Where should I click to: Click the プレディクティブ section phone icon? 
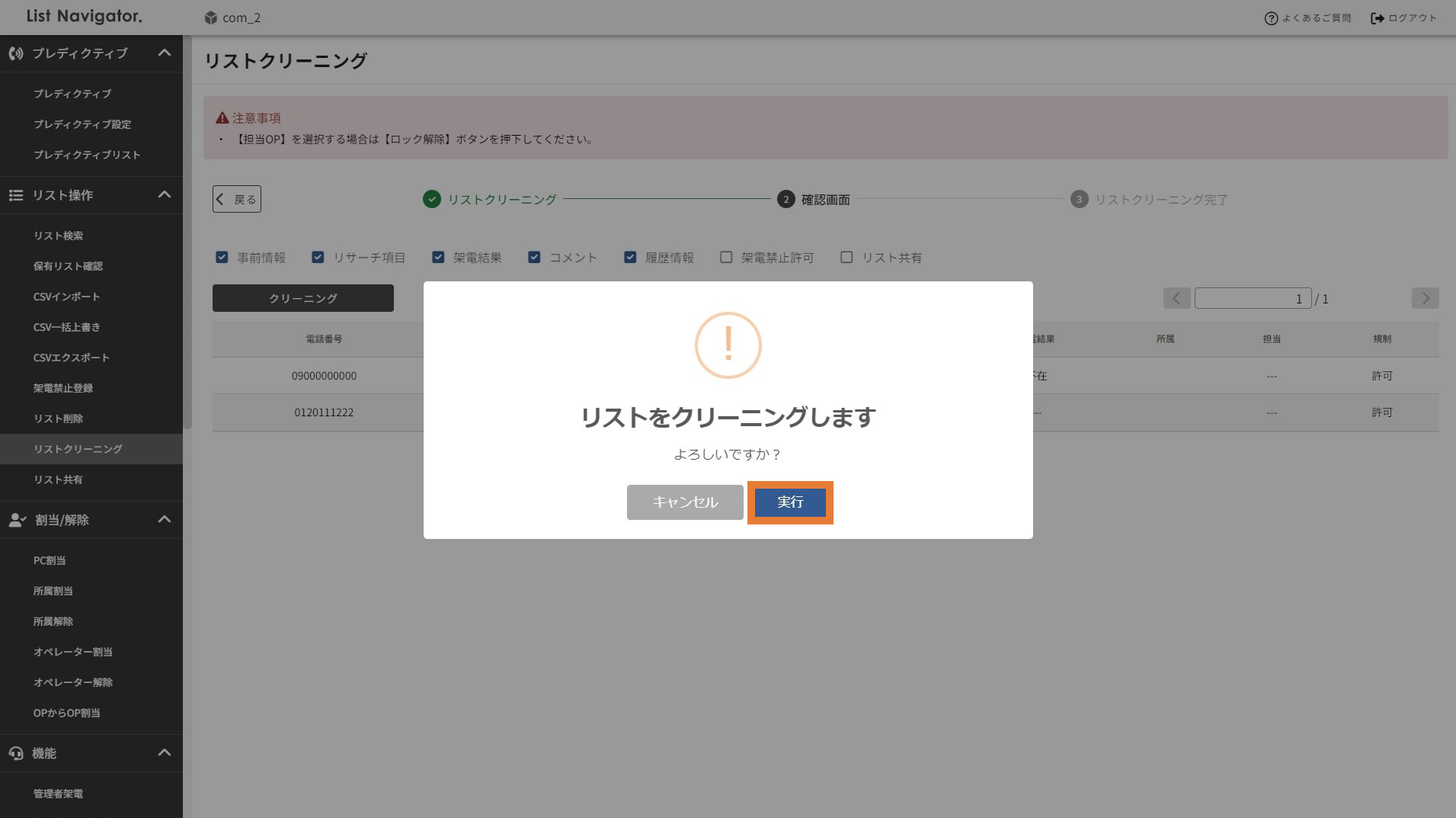(x=16, y=53)
